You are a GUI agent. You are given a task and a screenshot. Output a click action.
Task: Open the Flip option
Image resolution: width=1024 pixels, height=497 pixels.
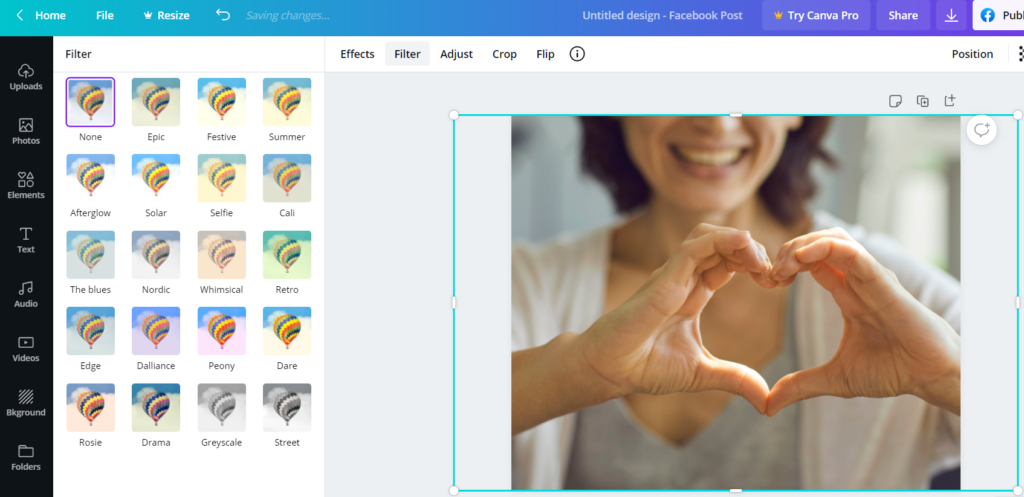coord(545,54)
